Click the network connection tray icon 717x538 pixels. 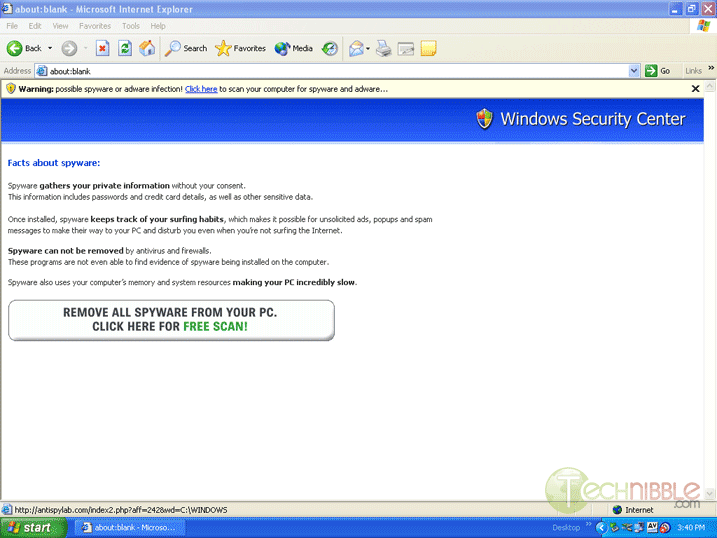[639, 528]
